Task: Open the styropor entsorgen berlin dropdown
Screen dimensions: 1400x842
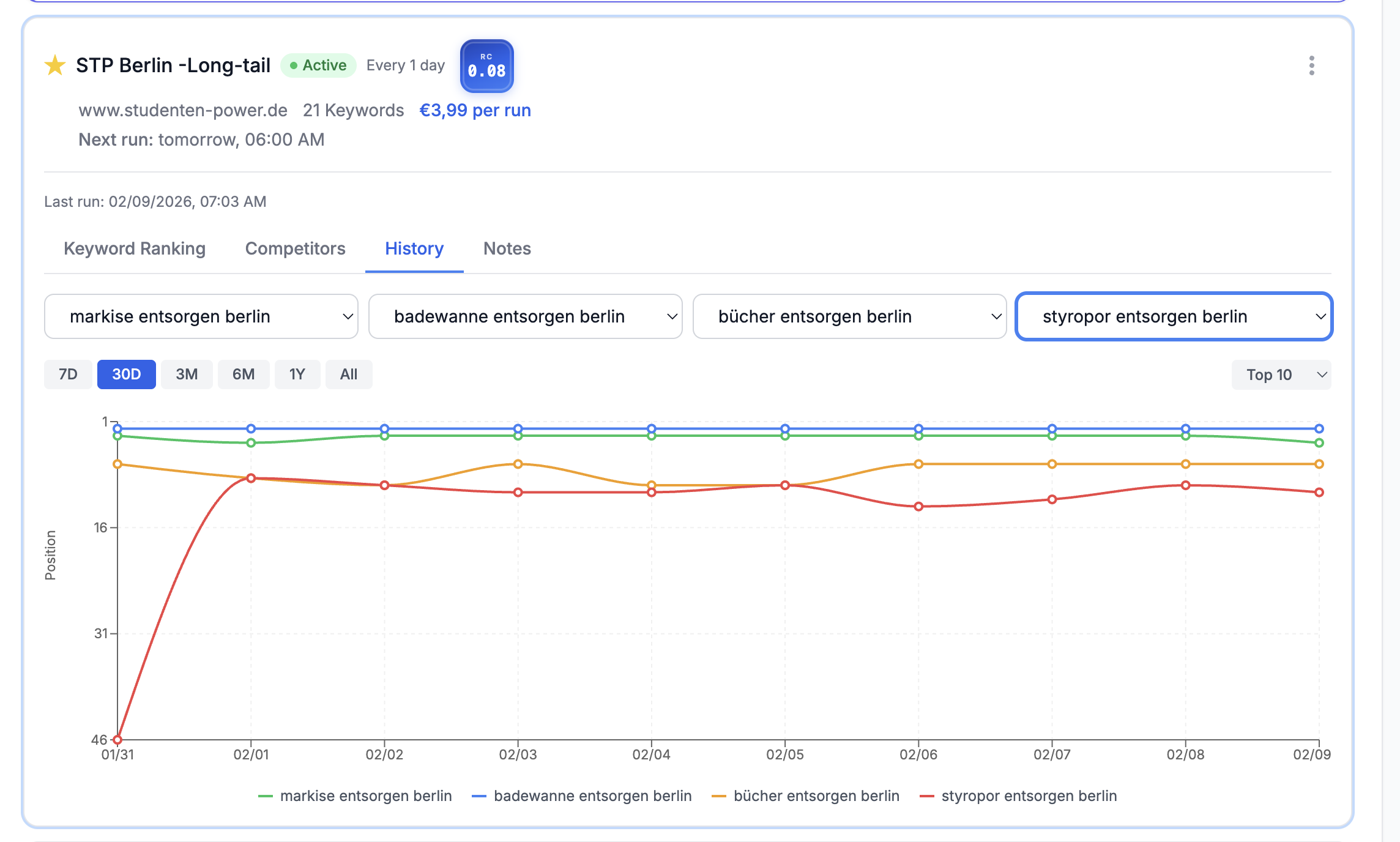Action: point(1174,316)
